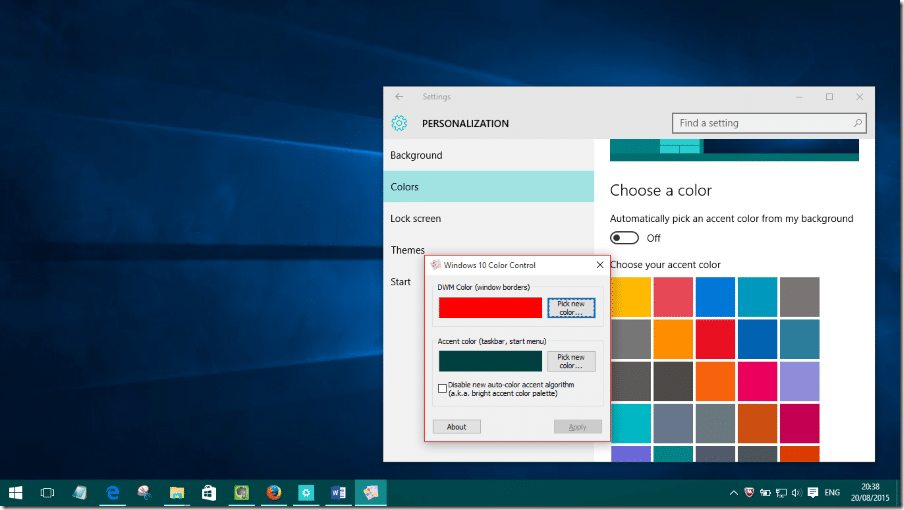This screenshot has width=904, height=510.
Task: Click the dark green accent color box
Action: point(490,361)
